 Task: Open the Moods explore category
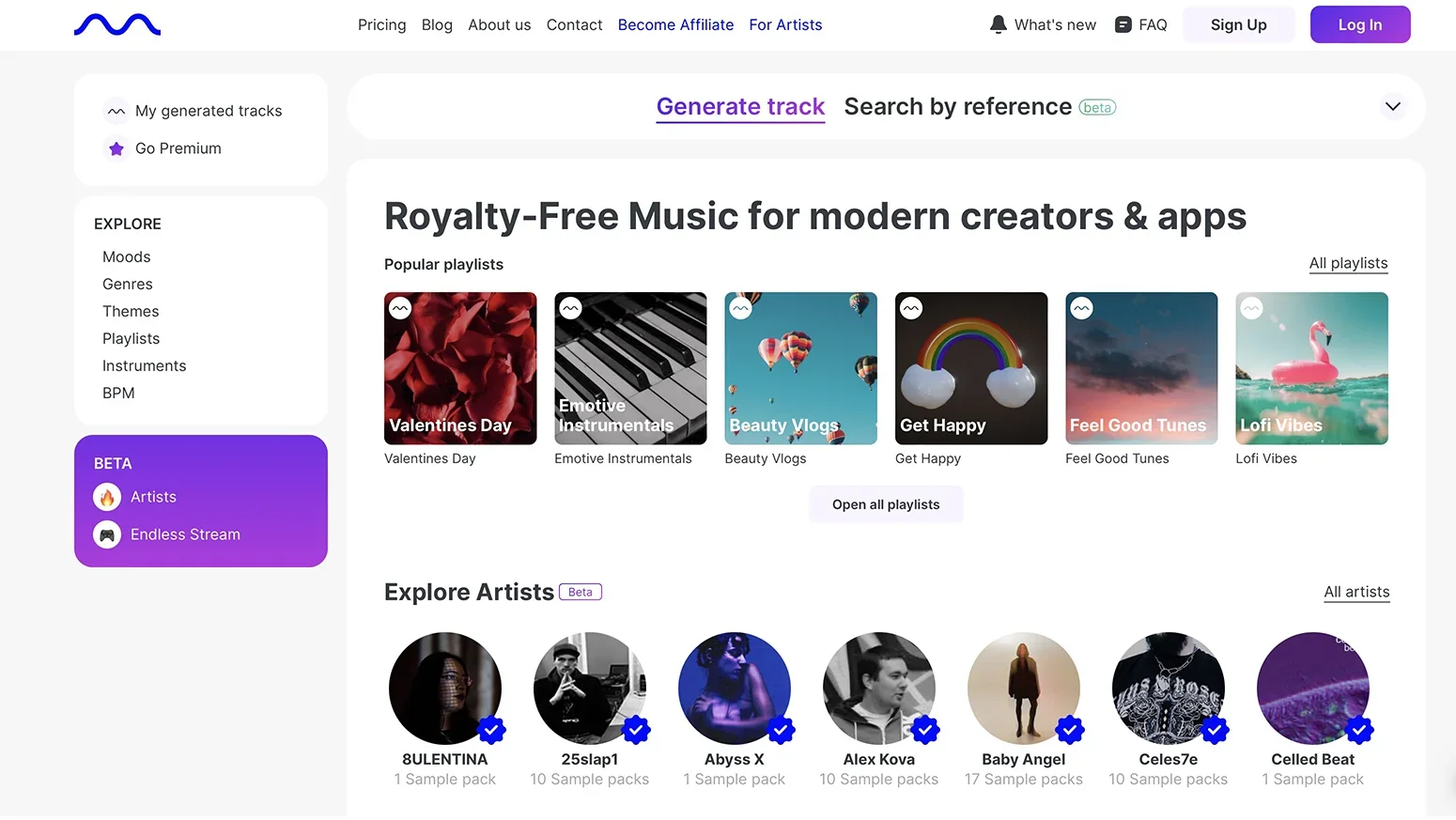[x=127, y=256]
